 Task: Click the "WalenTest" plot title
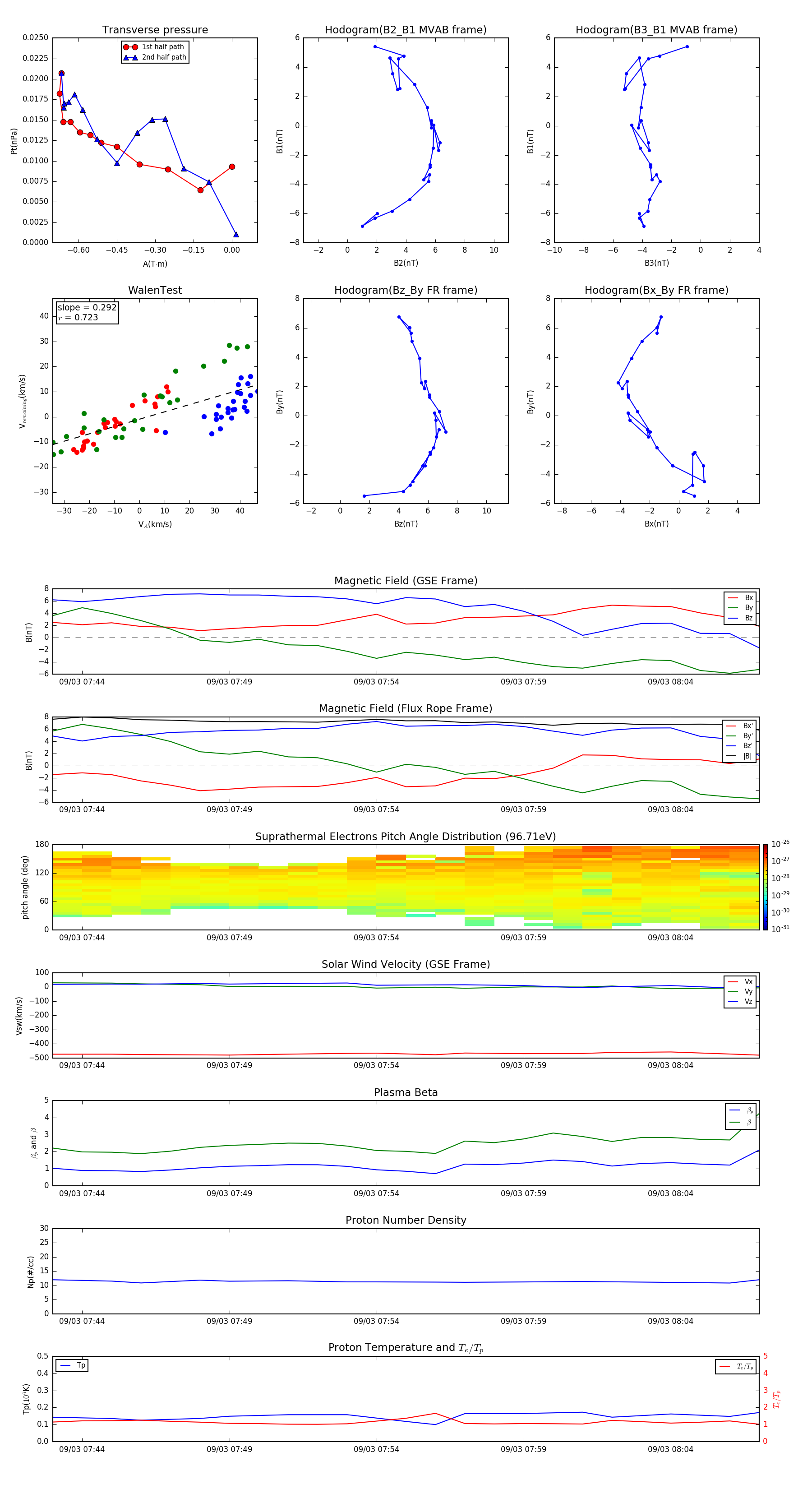[x=155, y=290]
